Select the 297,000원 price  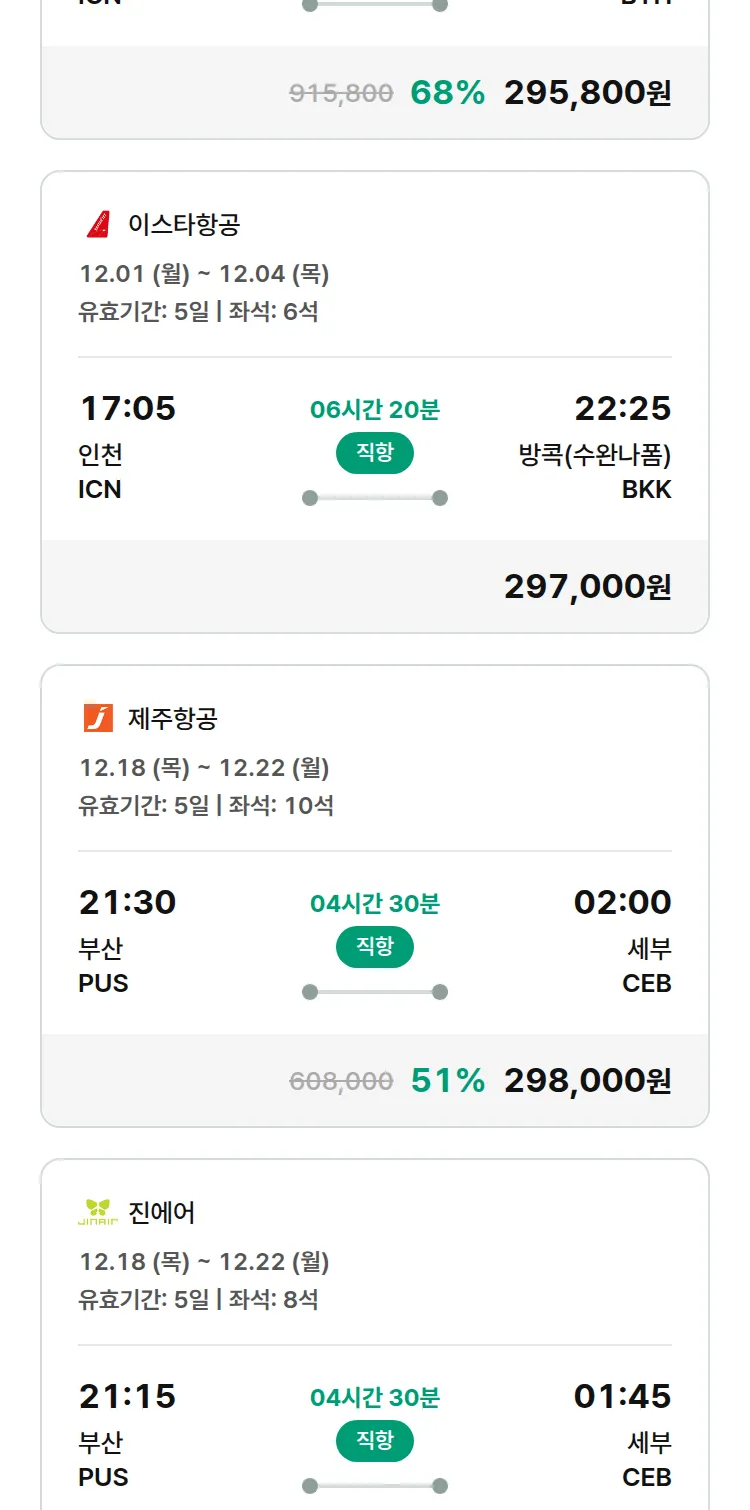587,587
